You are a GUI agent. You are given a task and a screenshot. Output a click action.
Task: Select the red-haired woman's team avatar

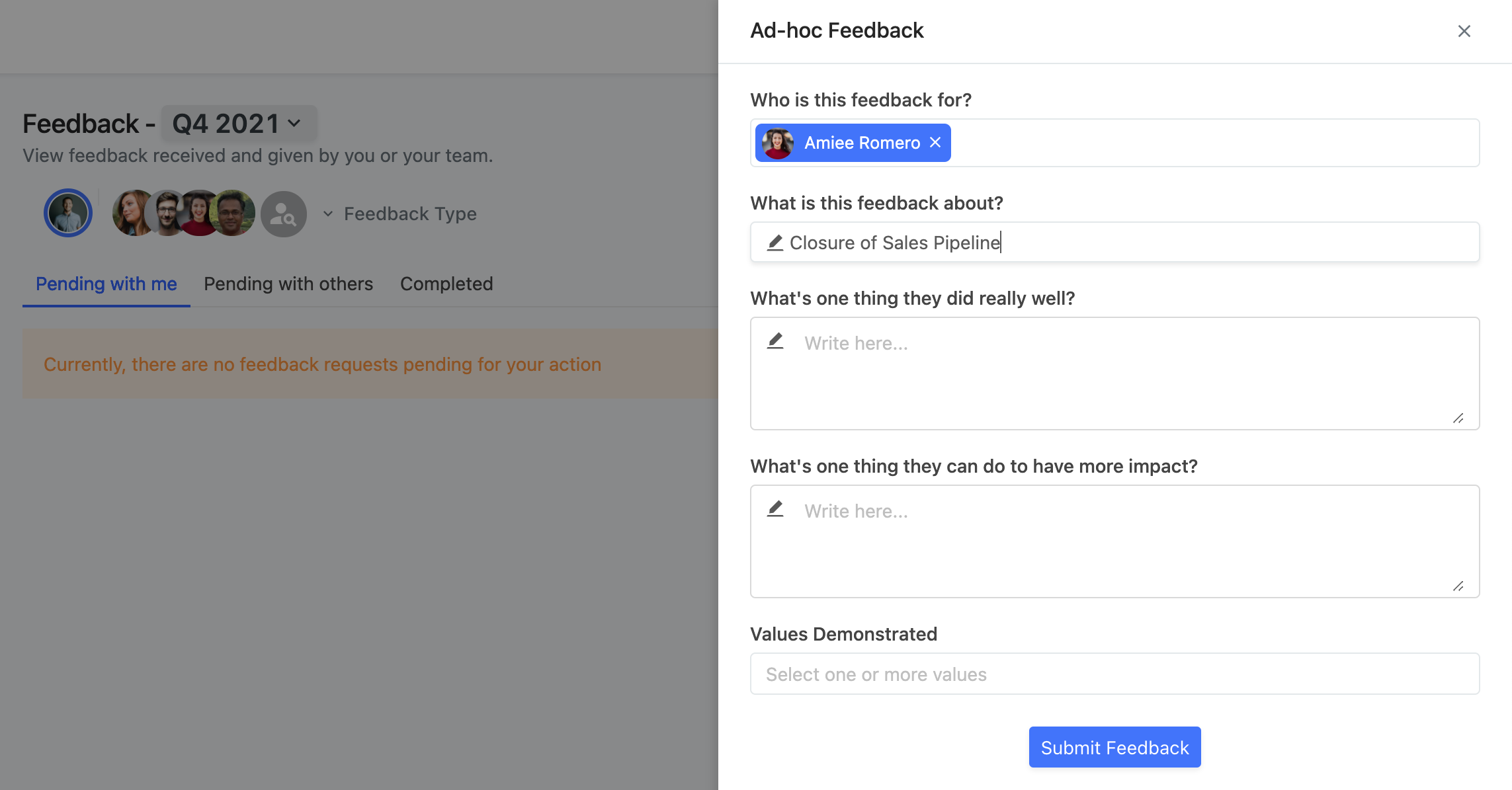click(131, 213)
